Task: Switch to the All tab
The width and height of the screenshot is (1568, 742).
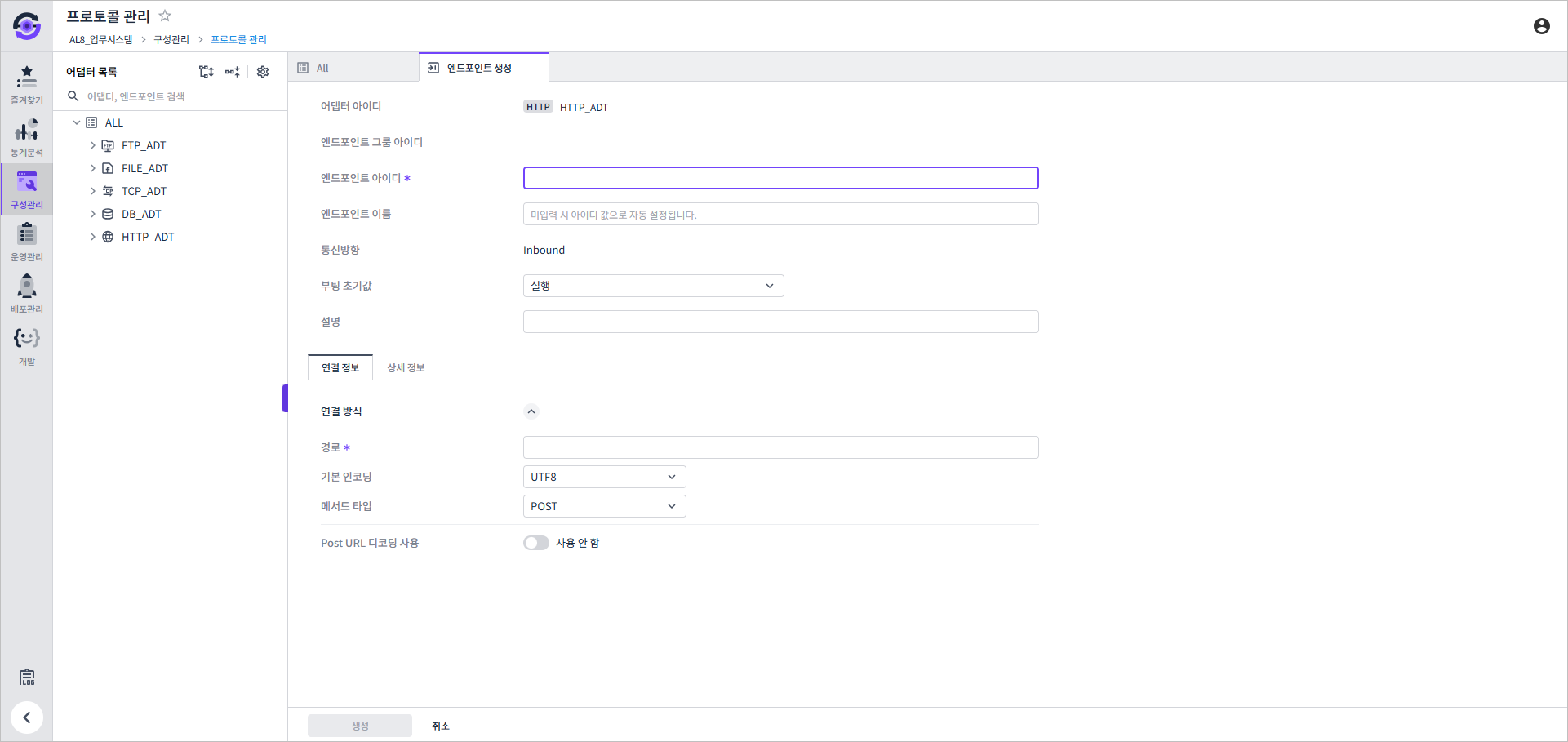Action: (353, 68)
